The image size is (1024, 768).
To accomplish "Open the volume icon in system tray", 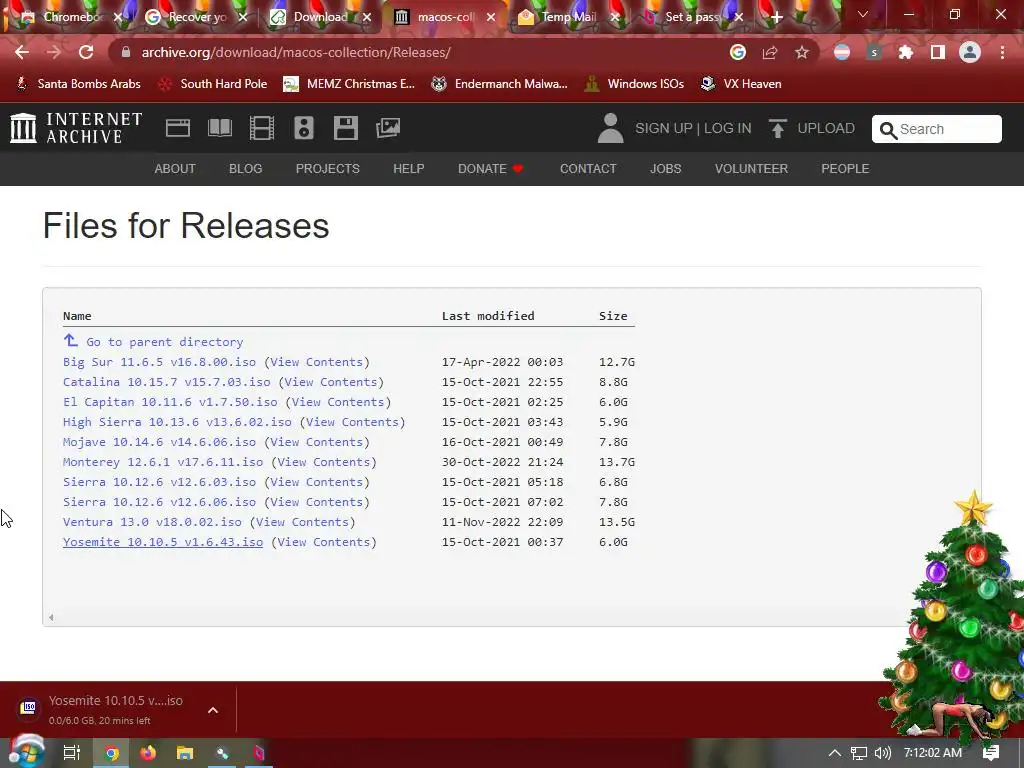I will [x=882, y=753].
